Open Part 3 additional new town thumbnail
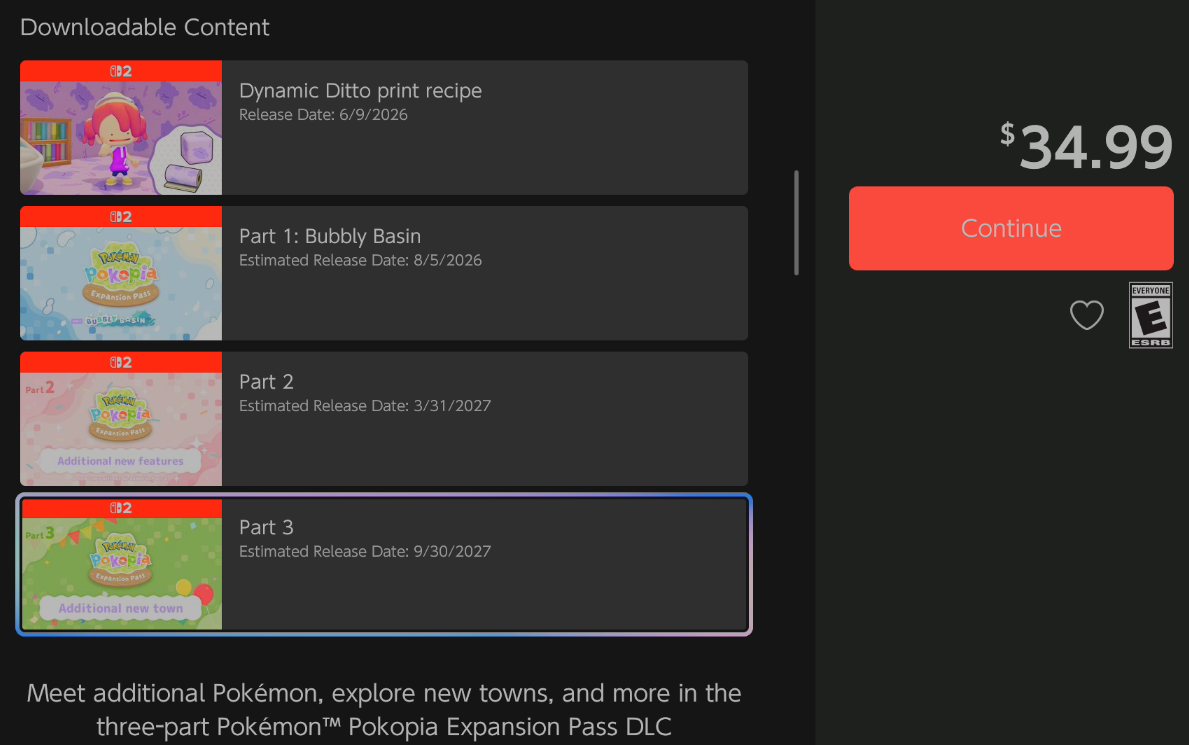The image size is (1189, 745). tap(121, 564)
